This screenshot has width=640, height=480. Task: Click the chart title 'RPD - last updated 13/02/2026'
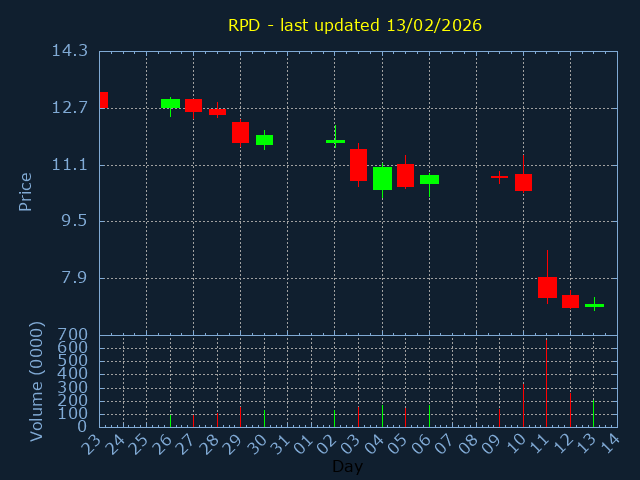(x=354, y=25)
